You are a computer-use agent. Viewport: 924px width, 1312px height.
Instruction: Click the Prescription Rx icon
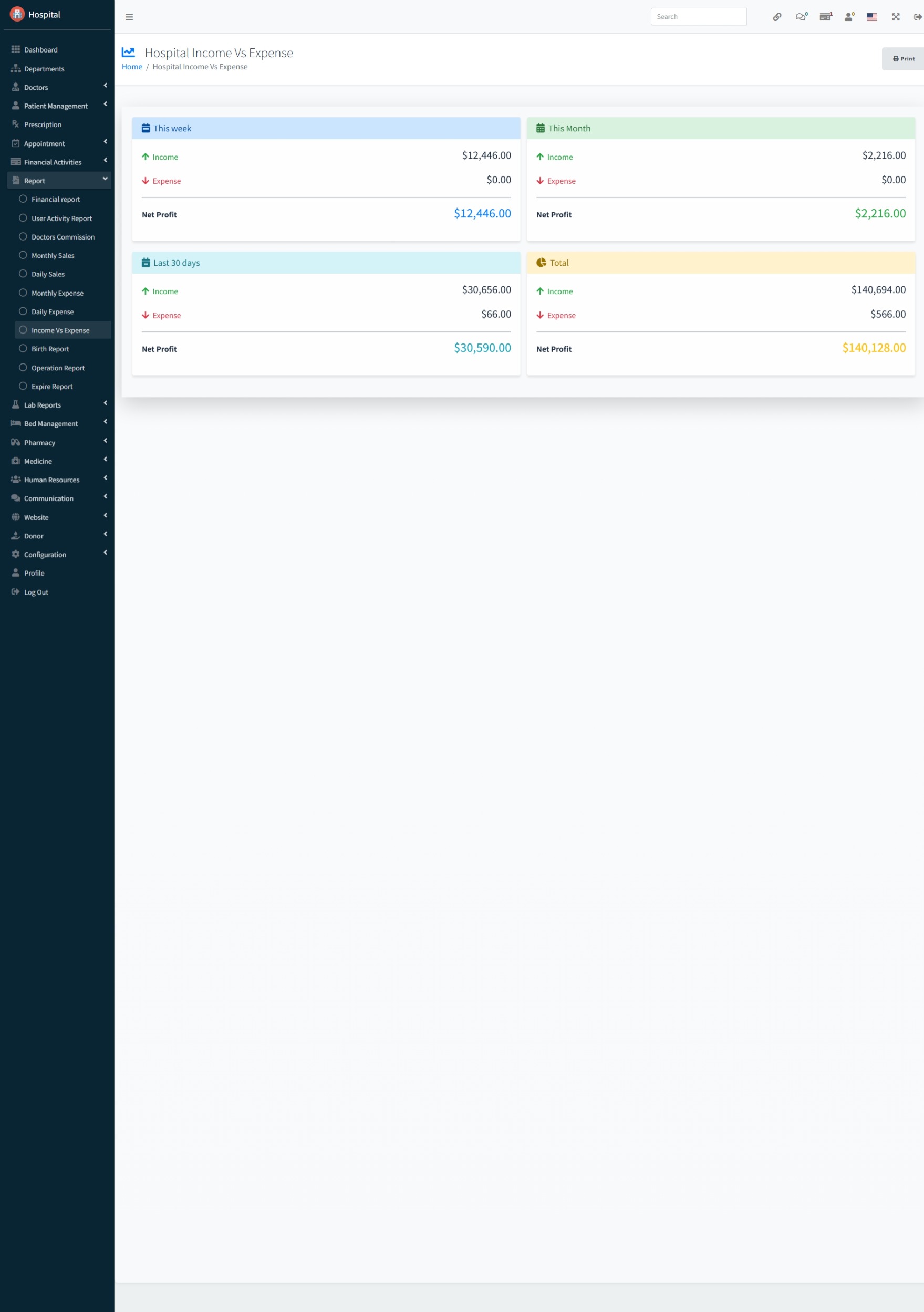tap(15, 124)
